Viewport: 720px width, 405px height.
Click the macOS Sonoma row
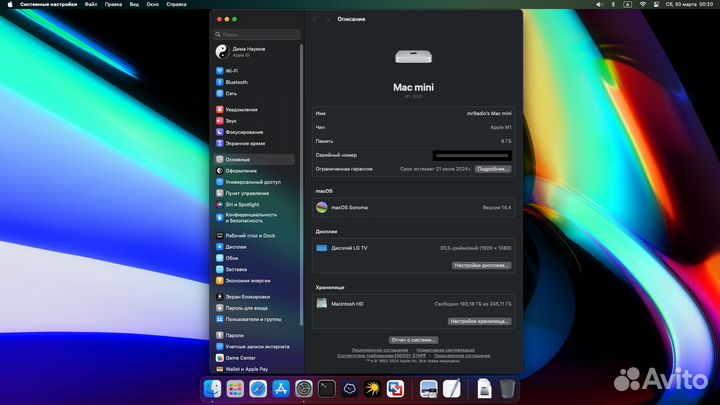413,208
